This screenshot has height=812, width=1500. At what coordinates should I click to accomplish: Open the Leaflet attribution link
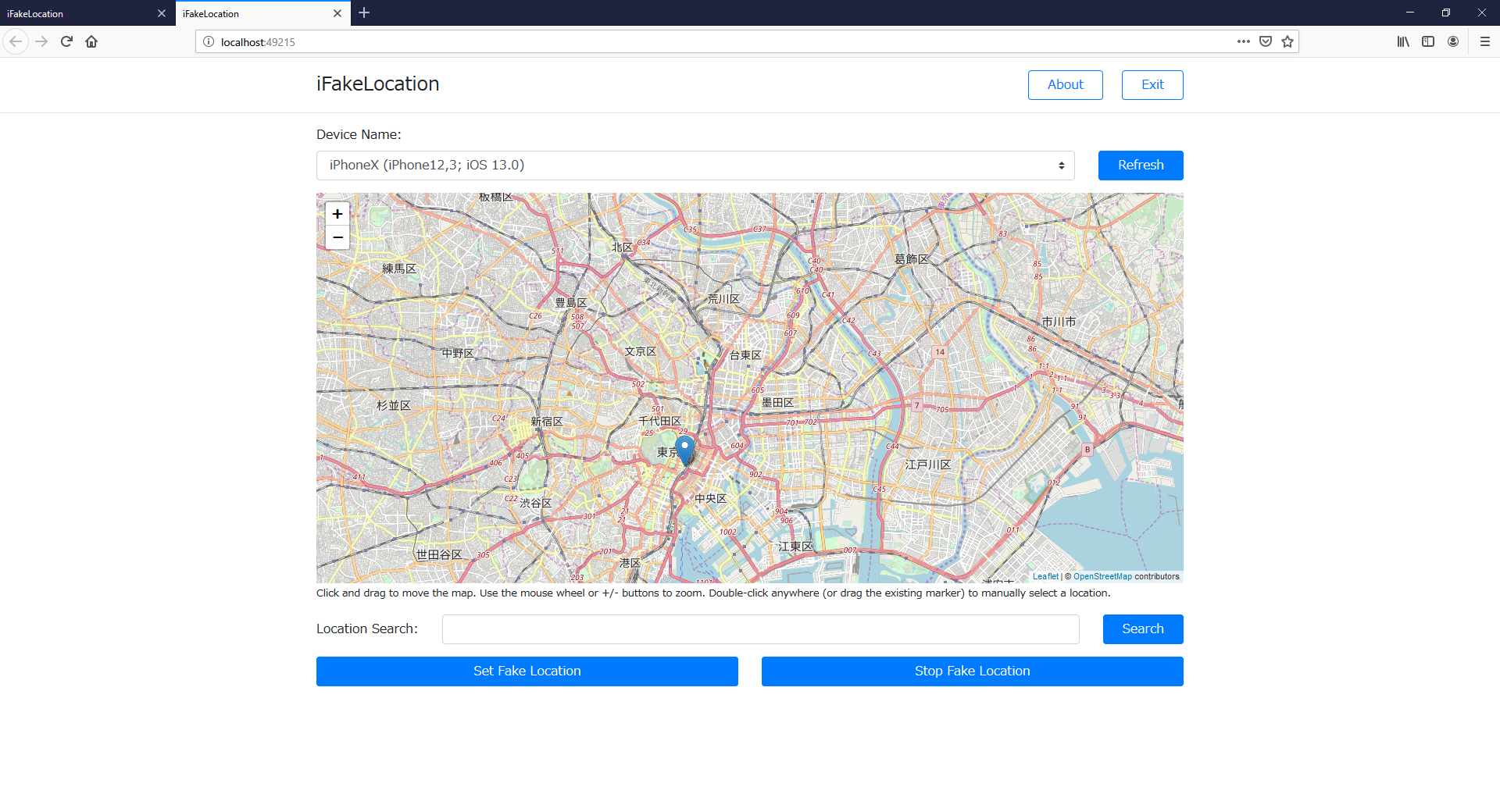pos(1045,577)
